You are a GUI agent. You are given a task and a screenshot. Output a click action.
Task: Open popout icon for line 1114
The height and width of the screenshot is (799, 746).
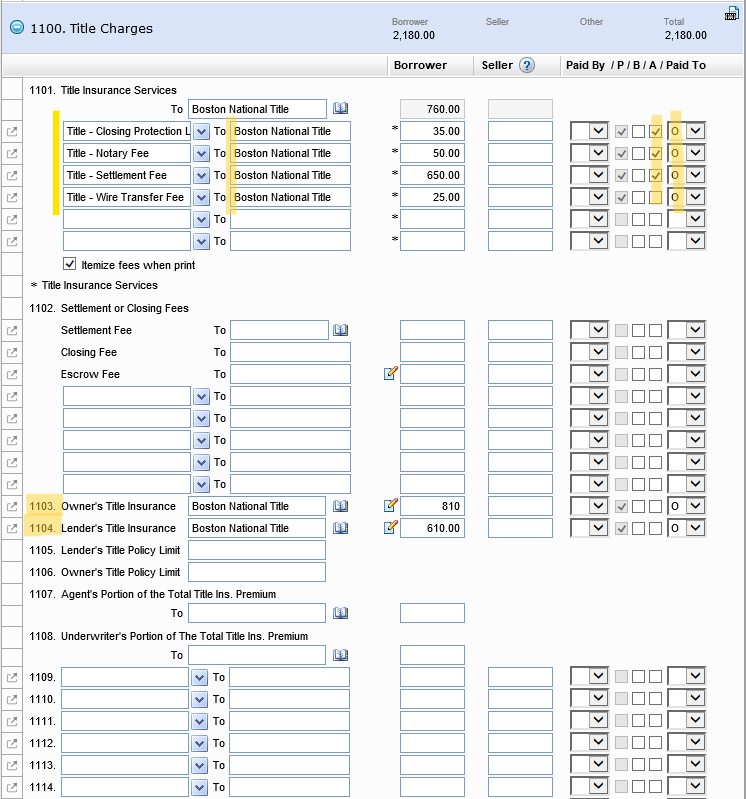point(12,787)
